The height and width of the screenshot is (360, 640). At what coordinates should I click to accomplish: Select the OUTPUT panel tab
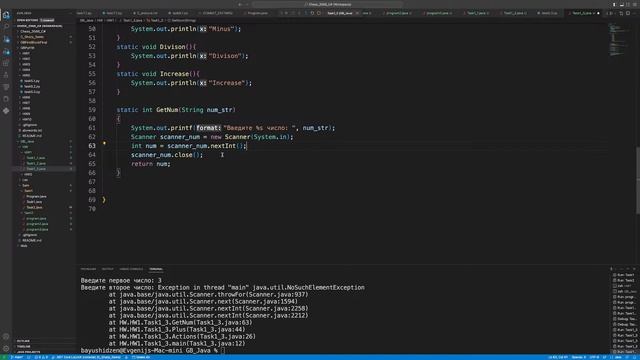(x=108, y=269)
